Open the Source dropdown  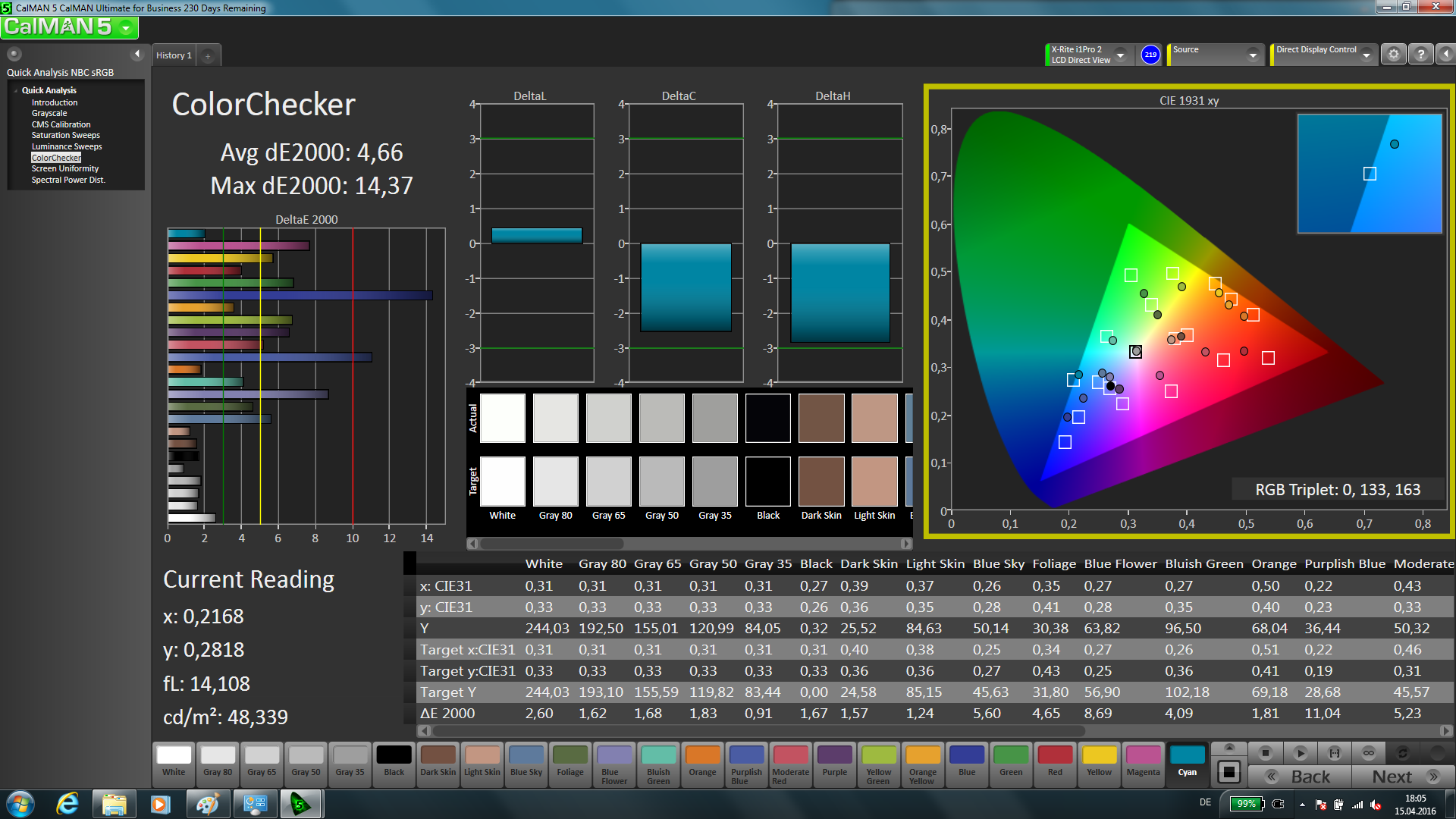click(x=1253, y=55)
